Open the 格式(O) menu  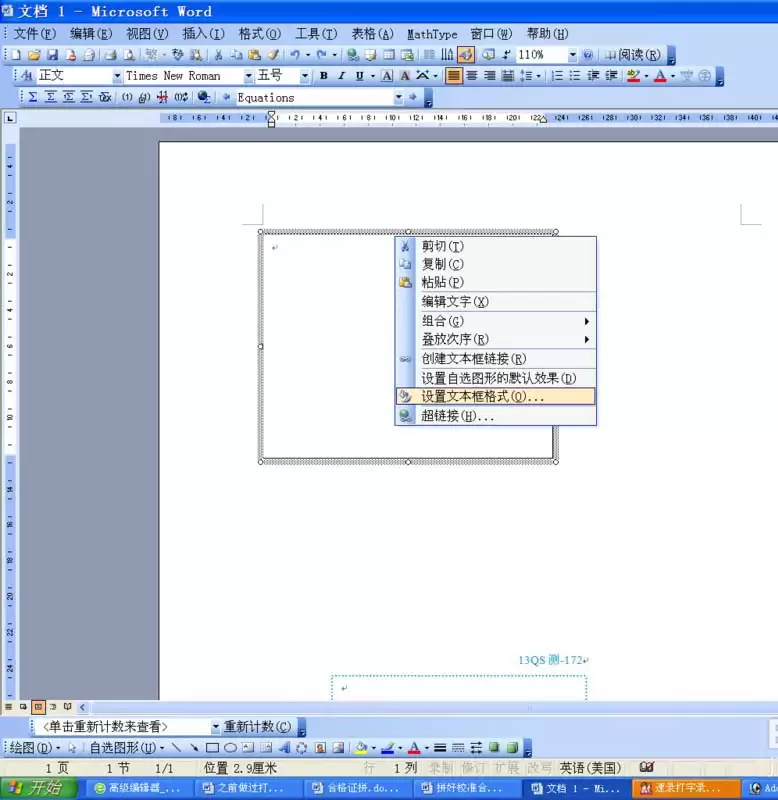(259, 34)
